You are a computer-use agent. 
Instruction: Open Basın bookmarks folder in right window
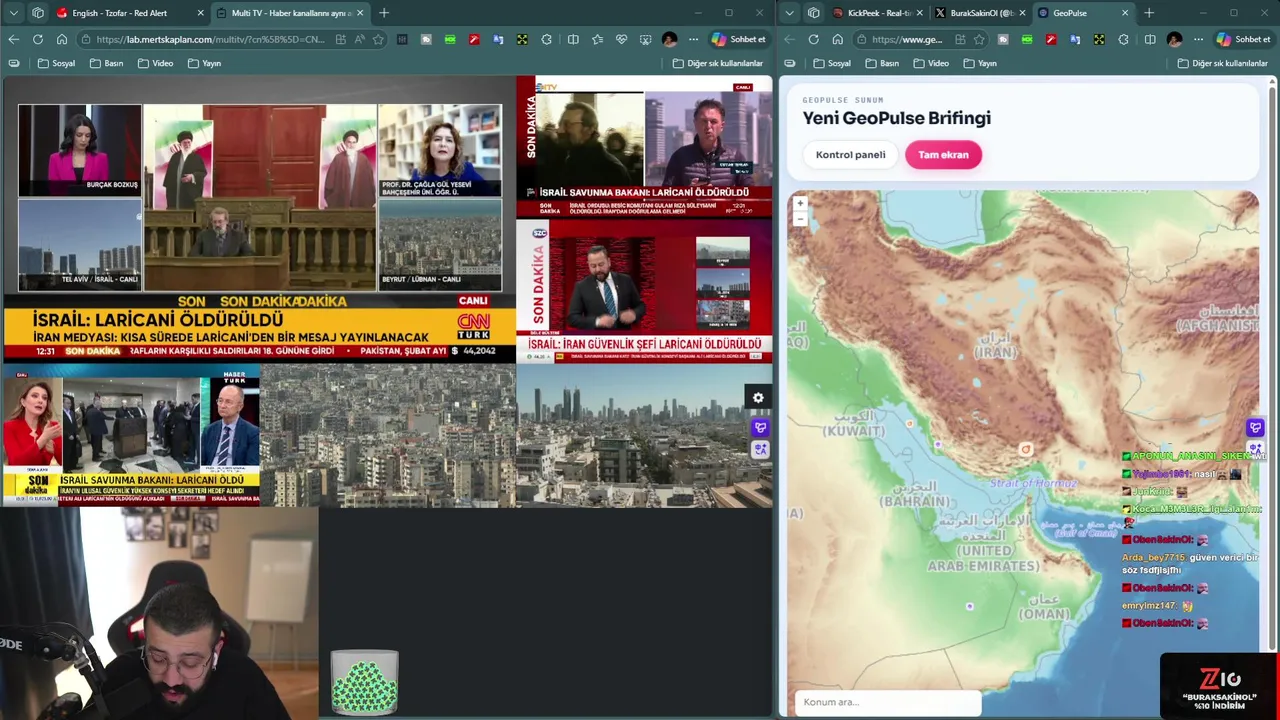pyautogui.click(x=883, y=63)
